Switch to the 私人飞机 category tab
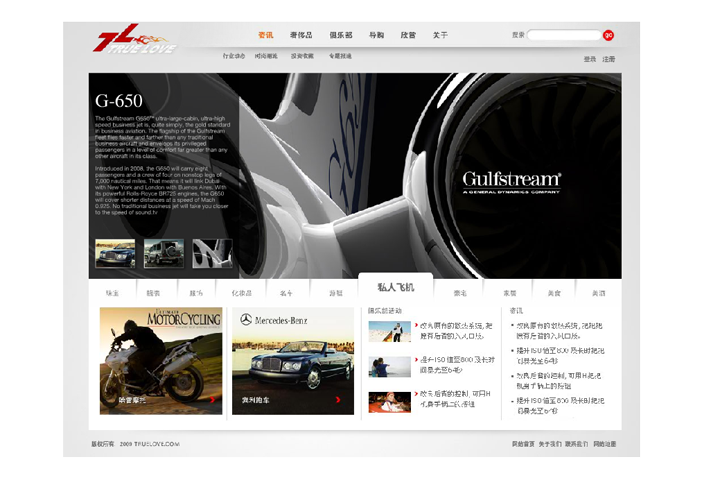This screenshot has width=720, height=480. point(395,287)
